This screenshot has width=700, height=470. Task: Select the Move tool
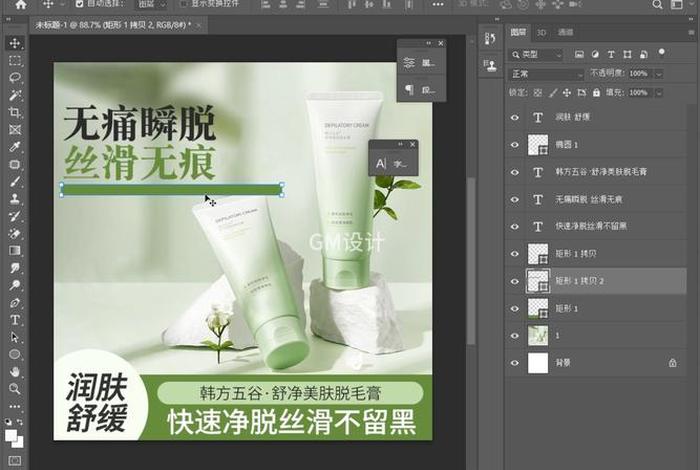click(15, 43)
